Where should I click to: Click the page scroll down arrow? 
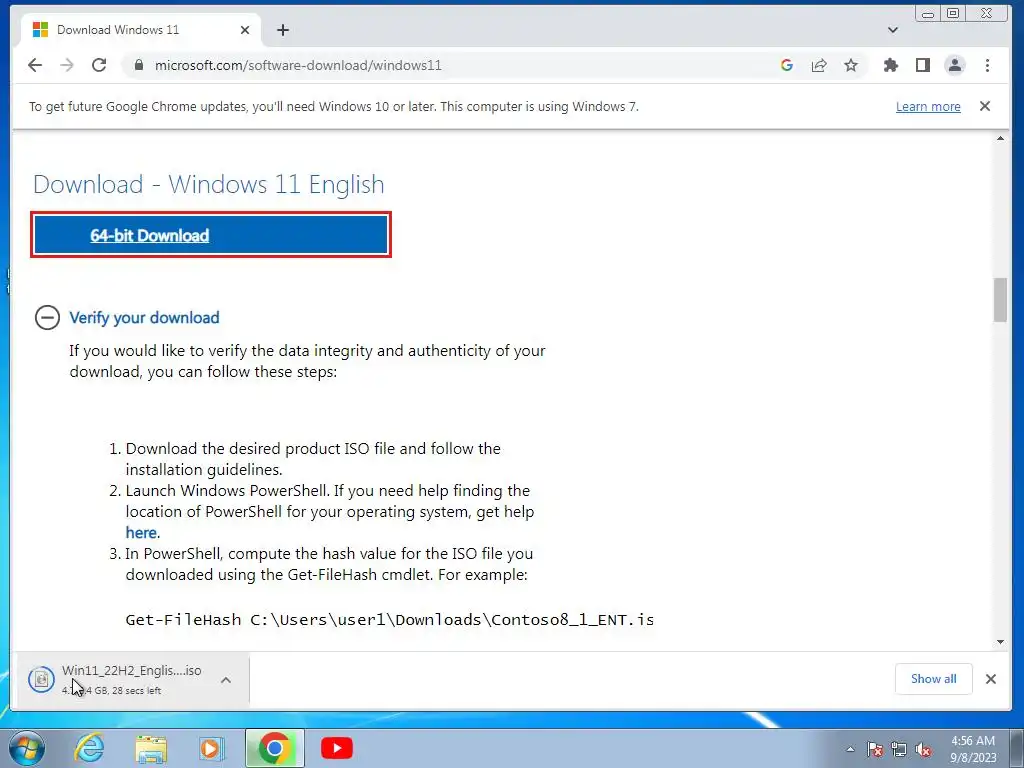tap(1000, 642)
